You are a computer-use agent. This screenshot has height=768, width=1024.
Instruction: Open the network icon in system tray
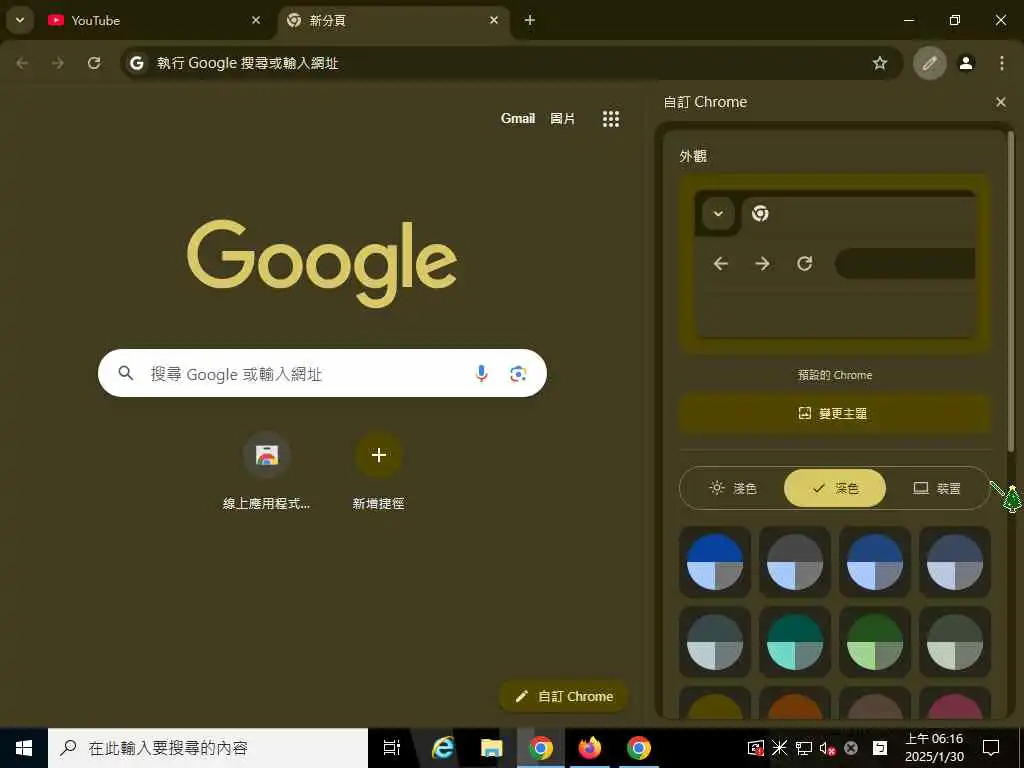803,748
